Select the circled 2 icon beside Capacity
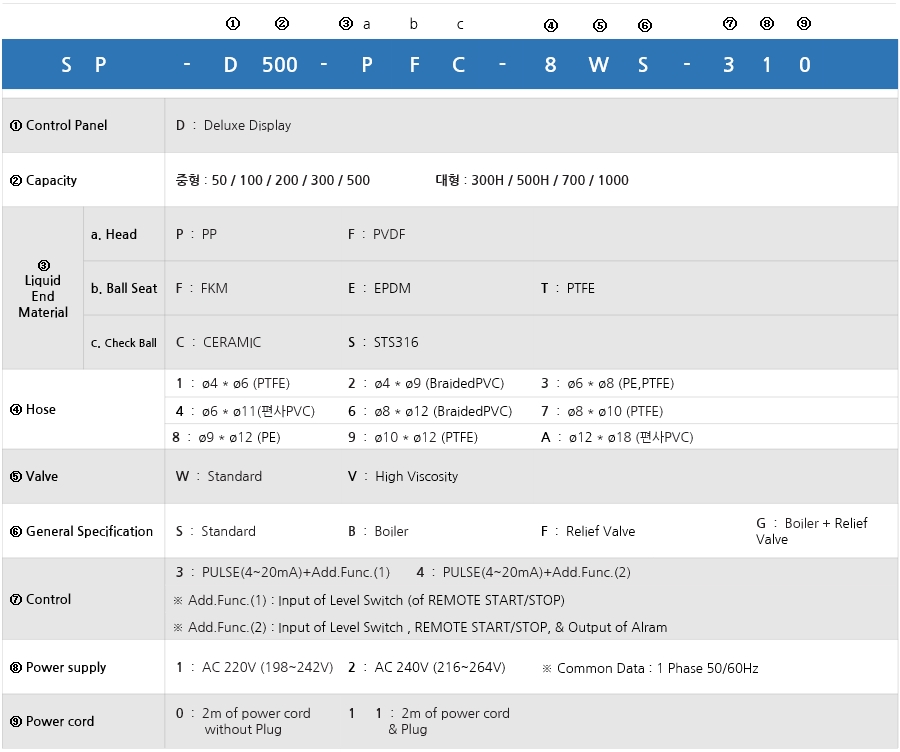 [x=16, y=181]
